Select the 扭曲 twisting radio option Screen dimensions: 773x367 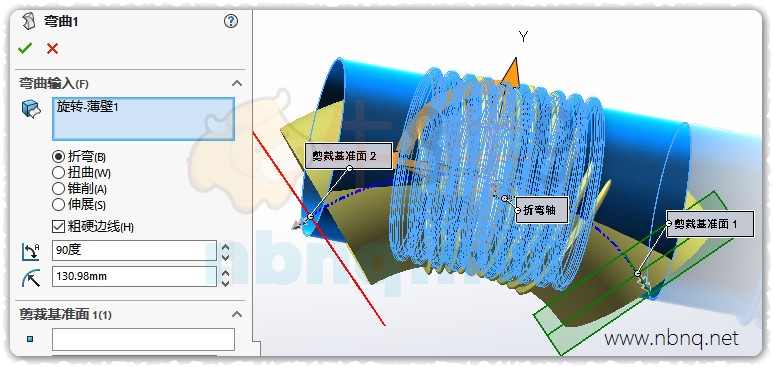(58, 173)
